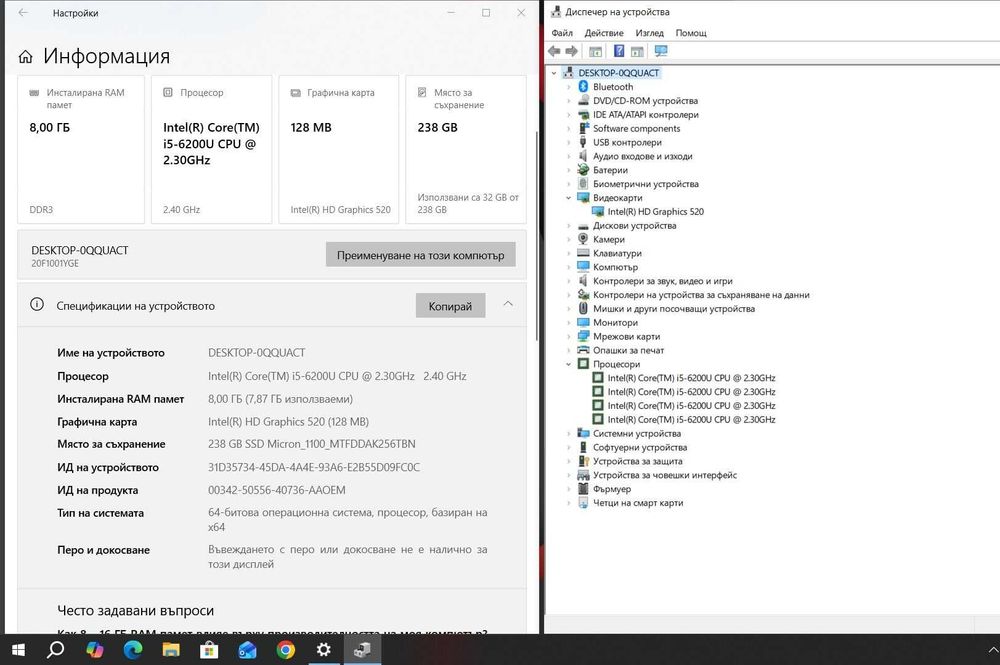The height and width of the screenshot is (665, 1000).
Task: Click product ID 00342-50556-40736-AAOEM
Action: click(x=277, y=490)
